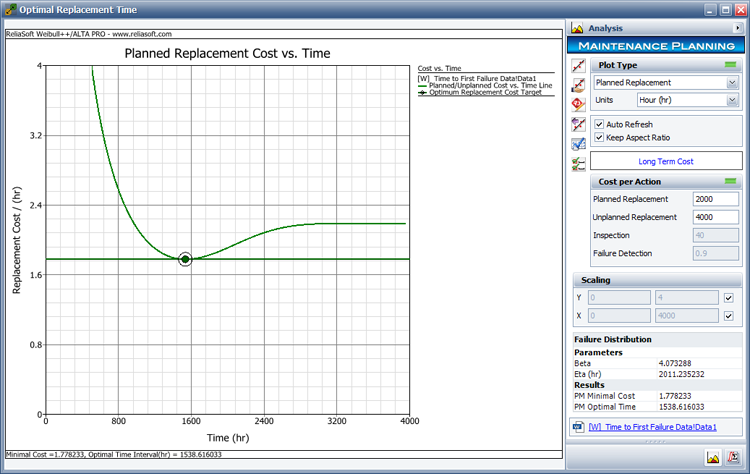Expand the Analysis panel arrow
Viewport: 750px width, 474px height.
(738, 28)
